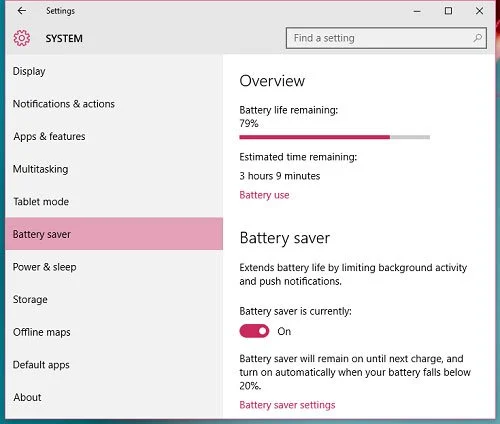
Task: Open Power & sleep settings
Action: (x=114, y=267)
